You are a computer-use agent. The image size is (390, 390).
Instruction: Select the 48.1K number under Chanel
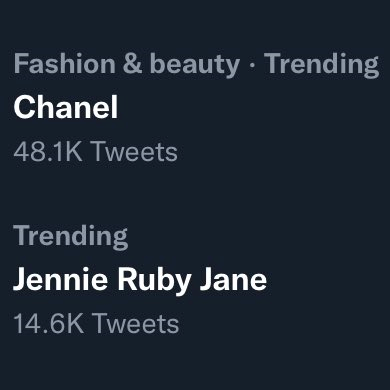(48, 152)
